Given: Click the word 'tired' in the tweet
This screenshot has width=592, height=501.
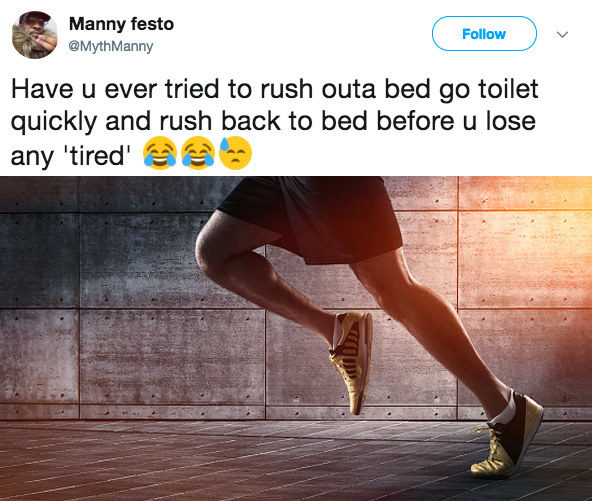Looking at the screenshot, I should coord(97,155).
